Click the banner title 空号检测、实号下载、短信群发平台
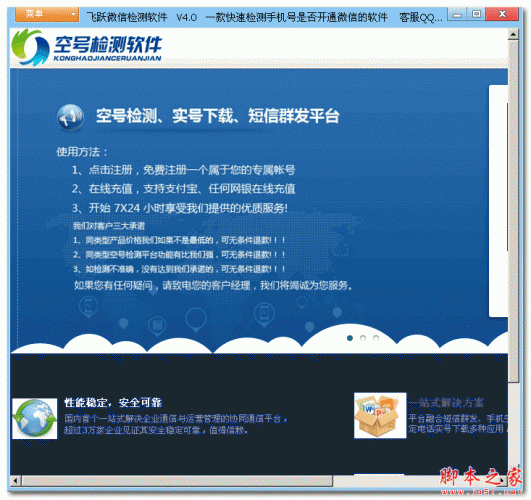This screenshot has width=531, height=500. (217, 116)
